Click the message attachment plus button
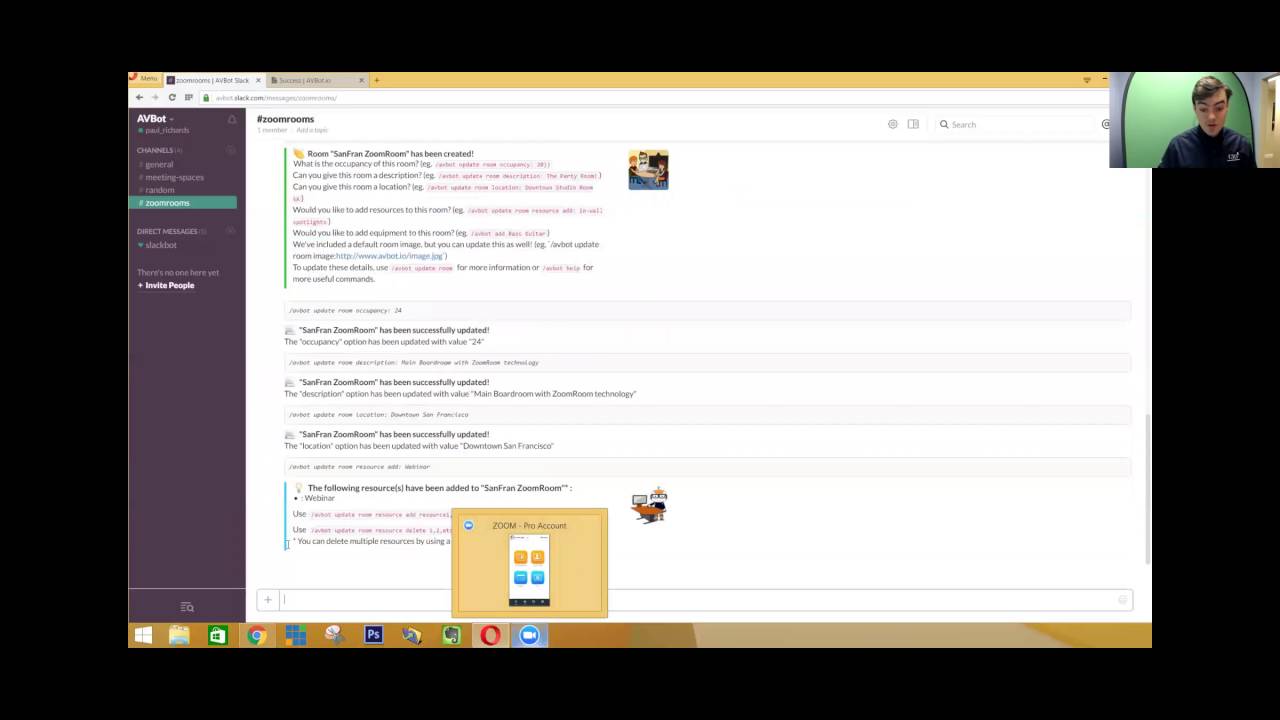Image resolution: width=1280 pixels, height=720 pixels. 268,600
